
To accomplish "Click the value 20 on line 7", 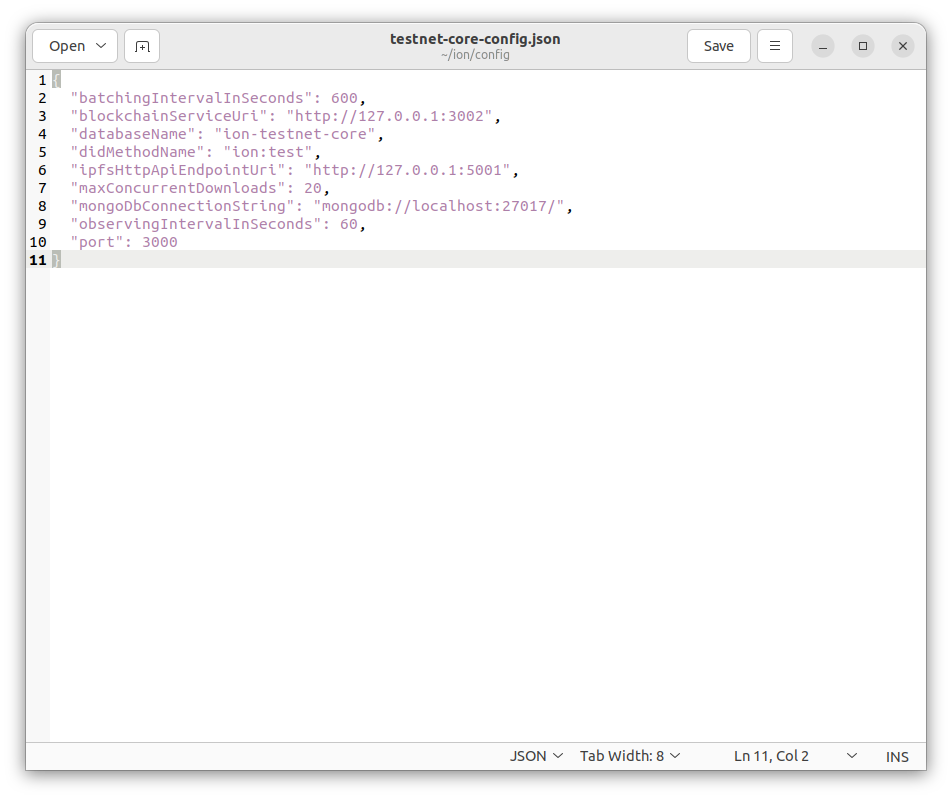I will point(313,188).
